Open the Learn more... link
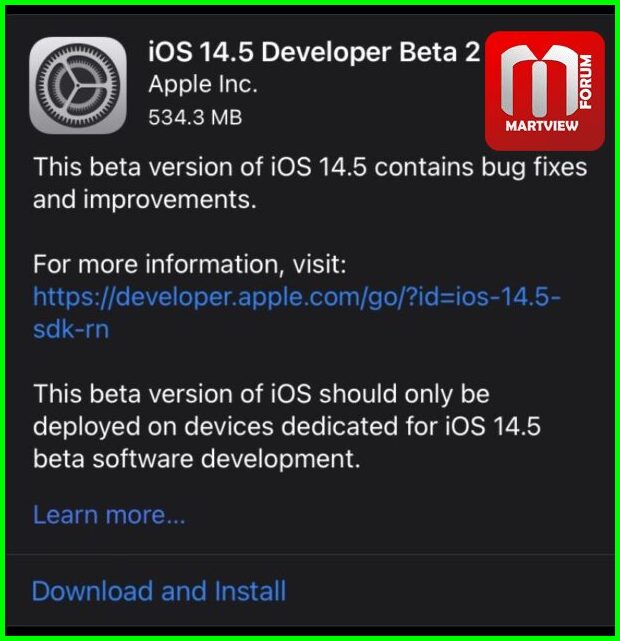 coord(109,514)
